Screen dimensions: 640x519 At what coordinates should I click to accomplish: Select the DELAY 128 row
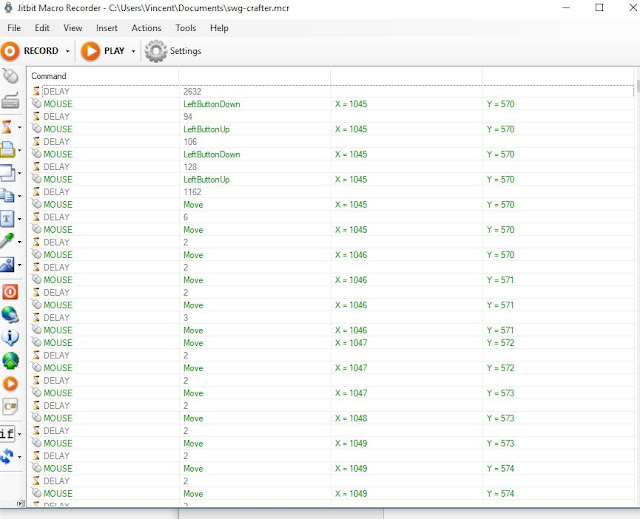(332, 167)
